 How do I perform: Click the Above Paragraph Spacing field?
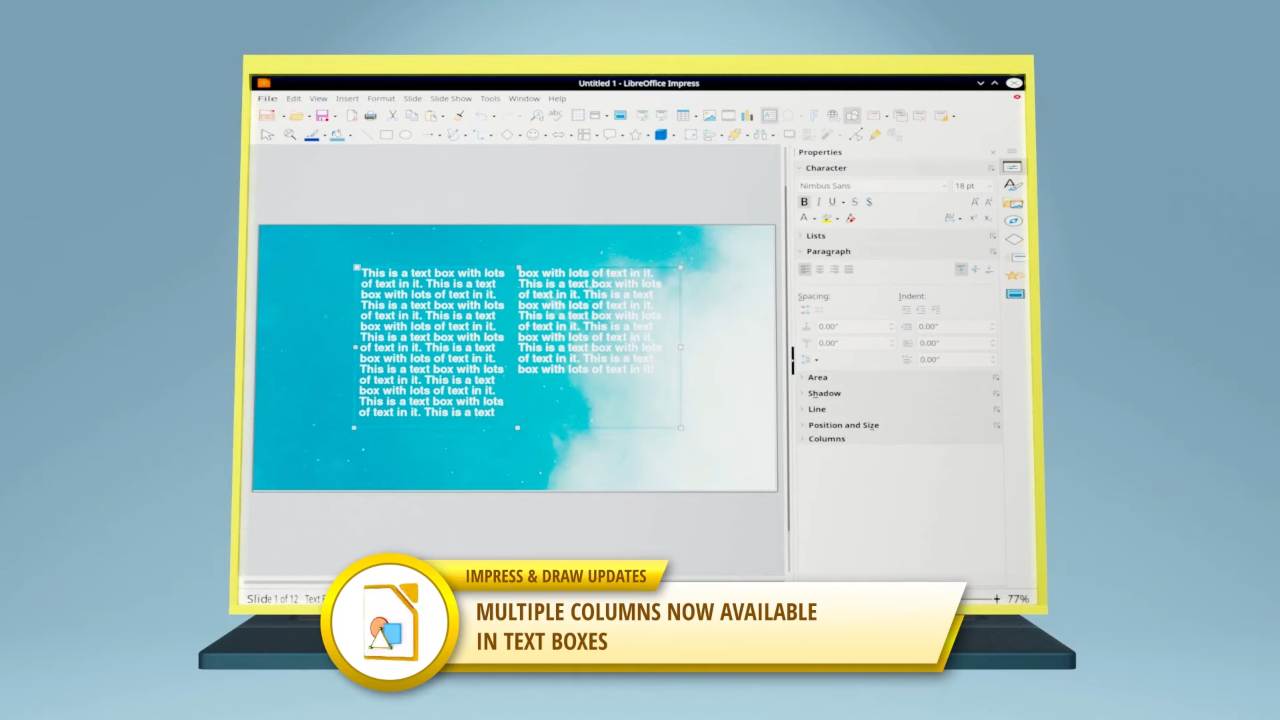(855, 327)
